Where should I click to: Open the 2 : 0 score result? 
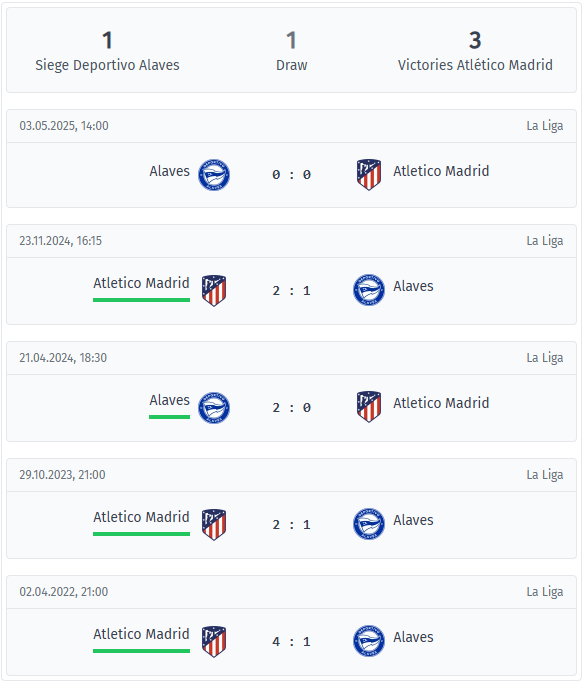tap(292, 407)
